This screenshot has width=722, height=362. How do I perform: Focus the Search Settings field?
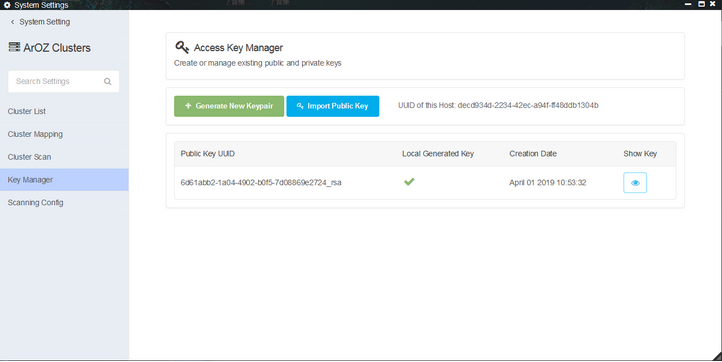(x=64, y=81)
